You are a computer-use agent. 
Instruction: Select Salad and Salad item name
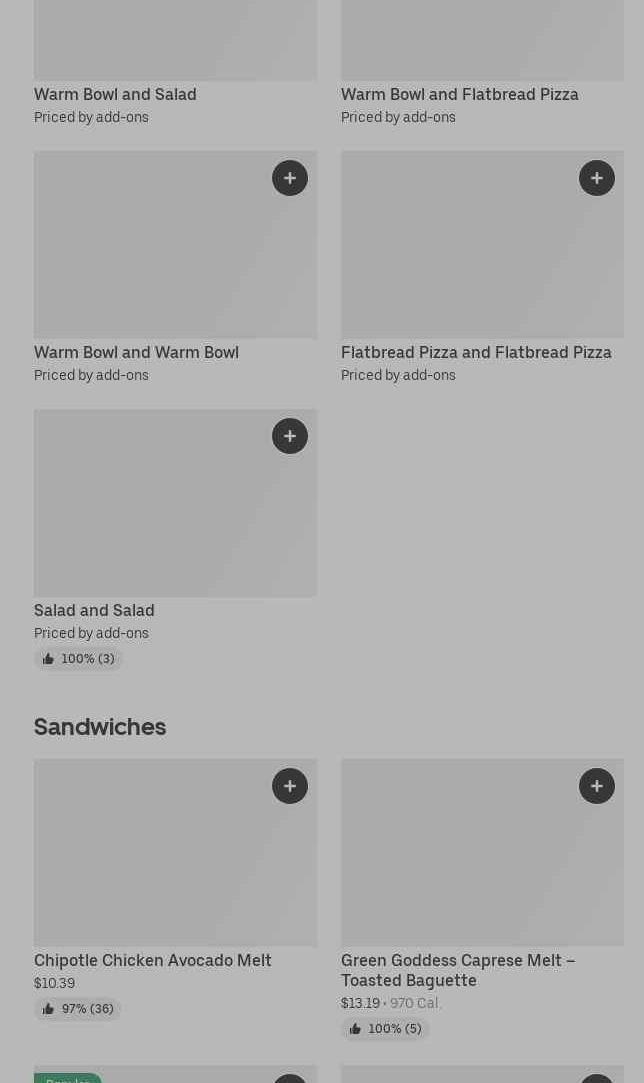[94, 610]
